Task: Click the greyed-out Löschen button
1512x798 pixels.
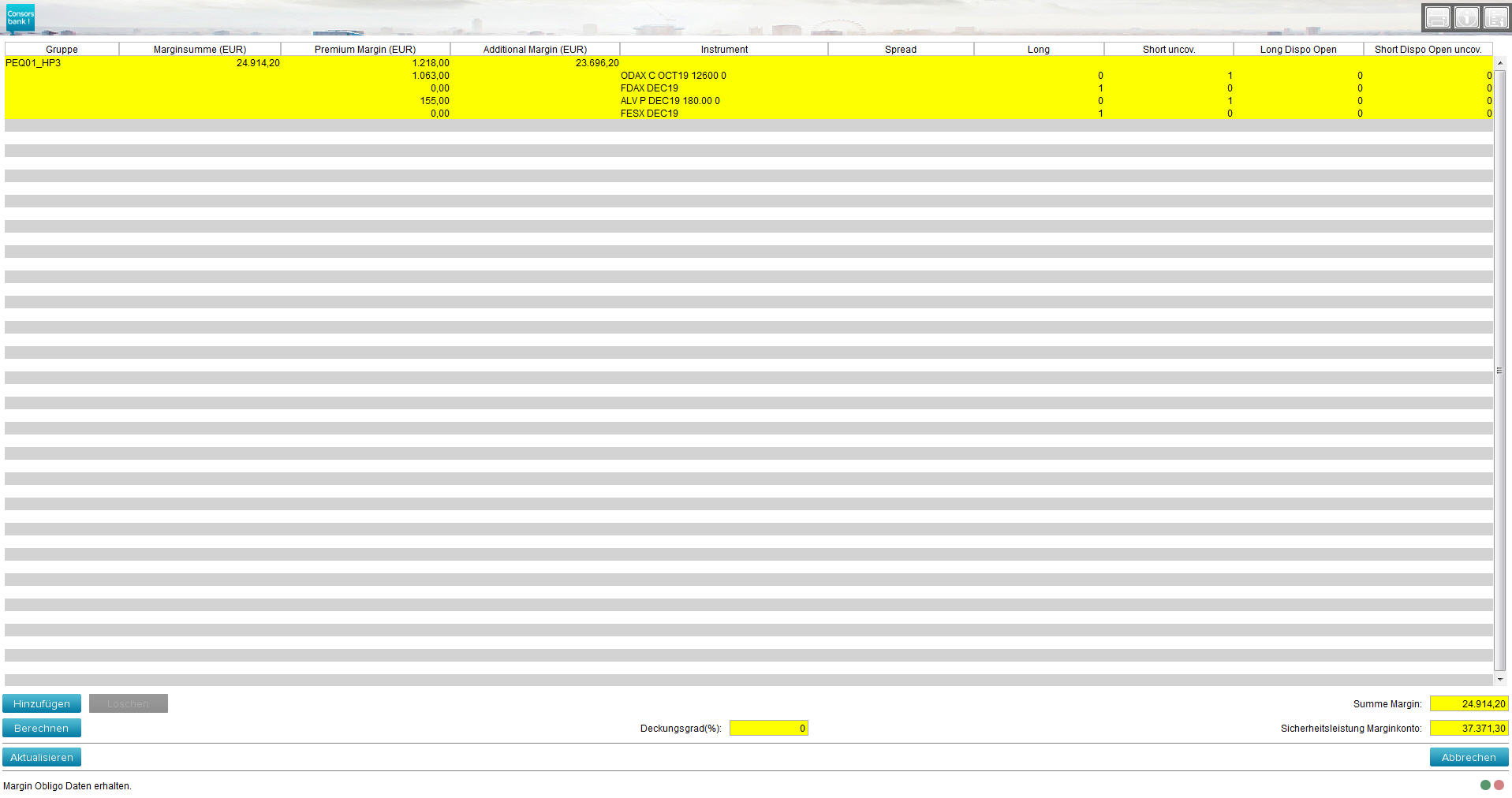Action: (129, 703)
